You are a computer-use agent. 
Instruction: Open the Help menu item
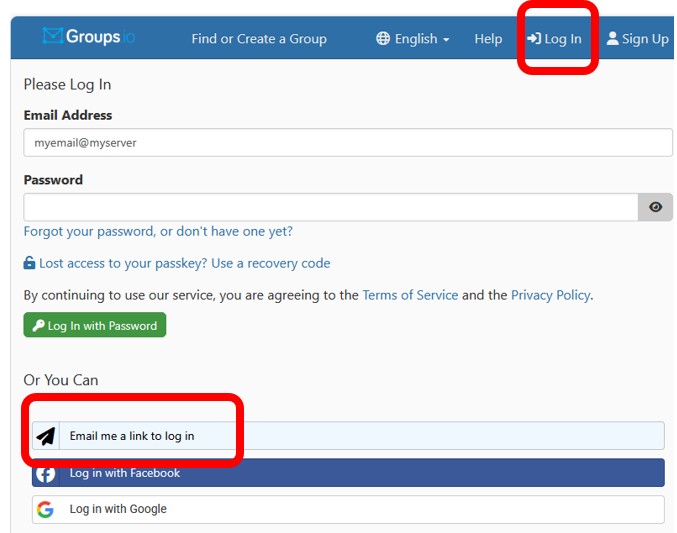tap(488, 39)
